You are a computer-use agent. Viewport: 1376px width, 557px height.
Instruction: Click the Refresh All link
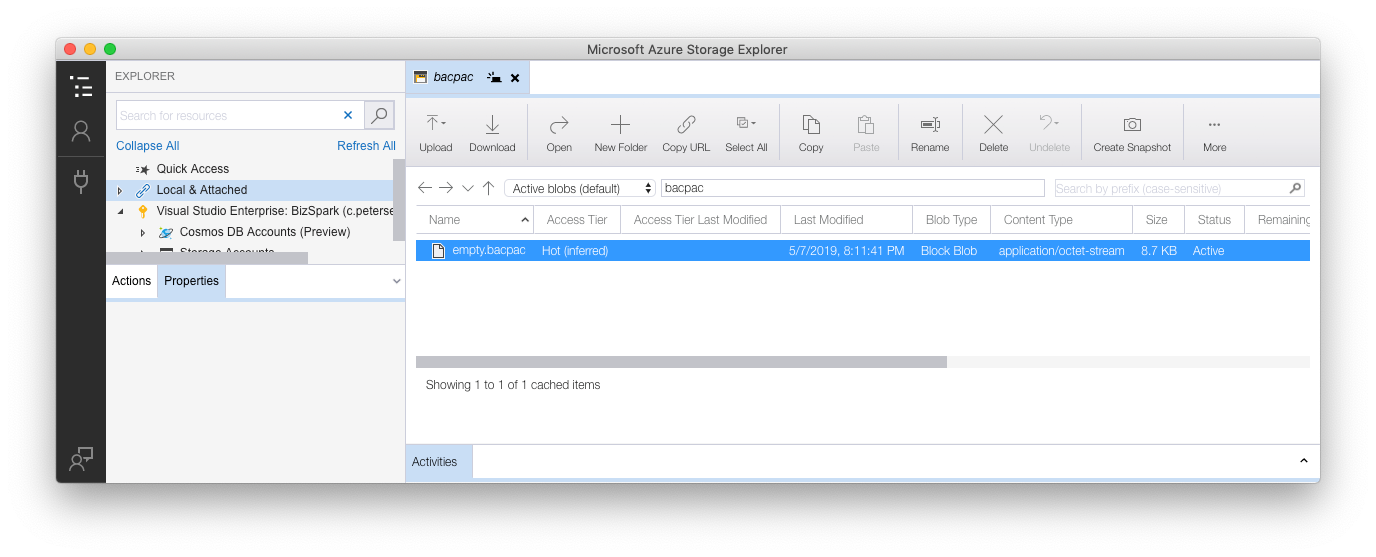click(x=366, y=146)
